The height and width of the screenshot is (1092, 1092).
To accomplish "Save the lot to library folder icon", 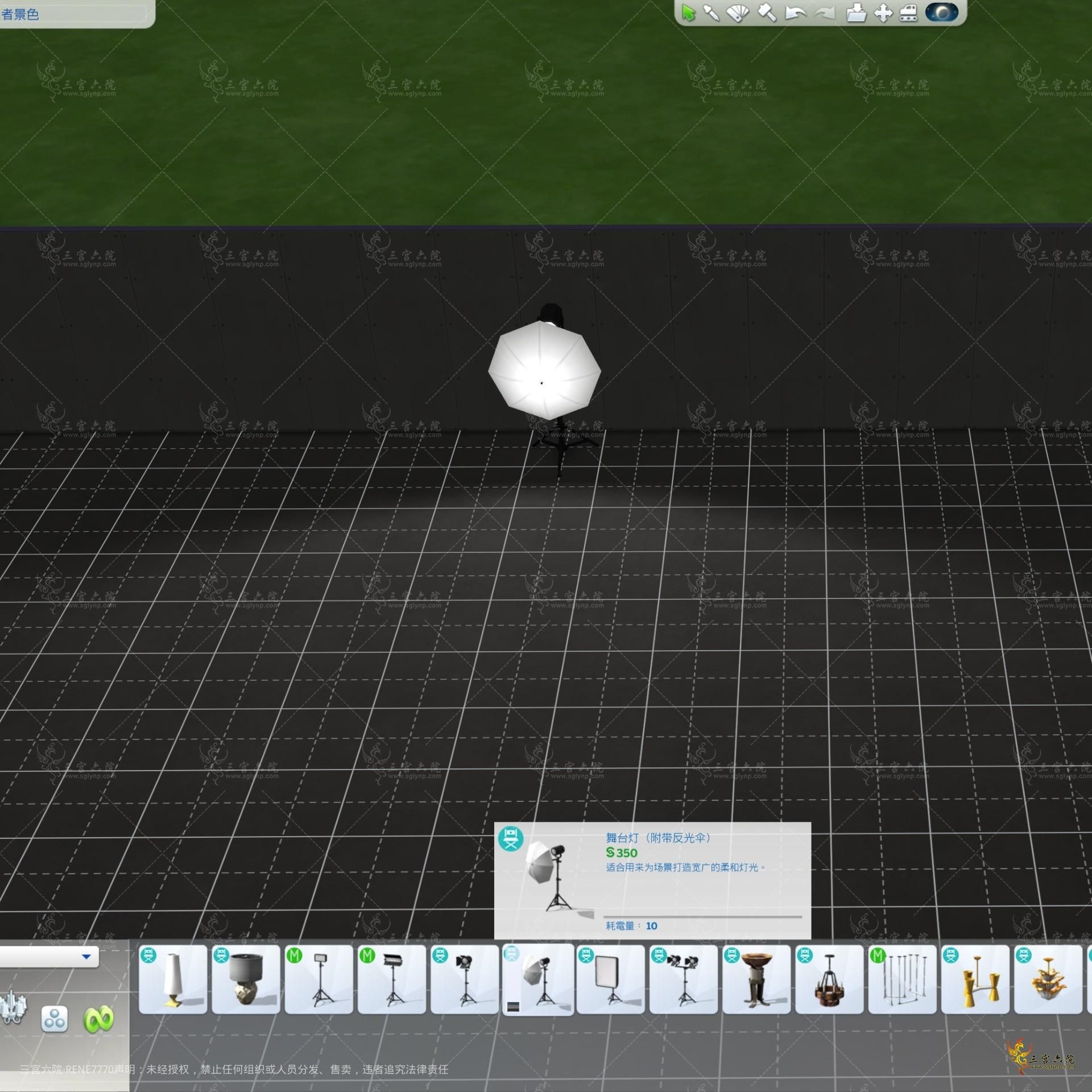I will [856, 13].
